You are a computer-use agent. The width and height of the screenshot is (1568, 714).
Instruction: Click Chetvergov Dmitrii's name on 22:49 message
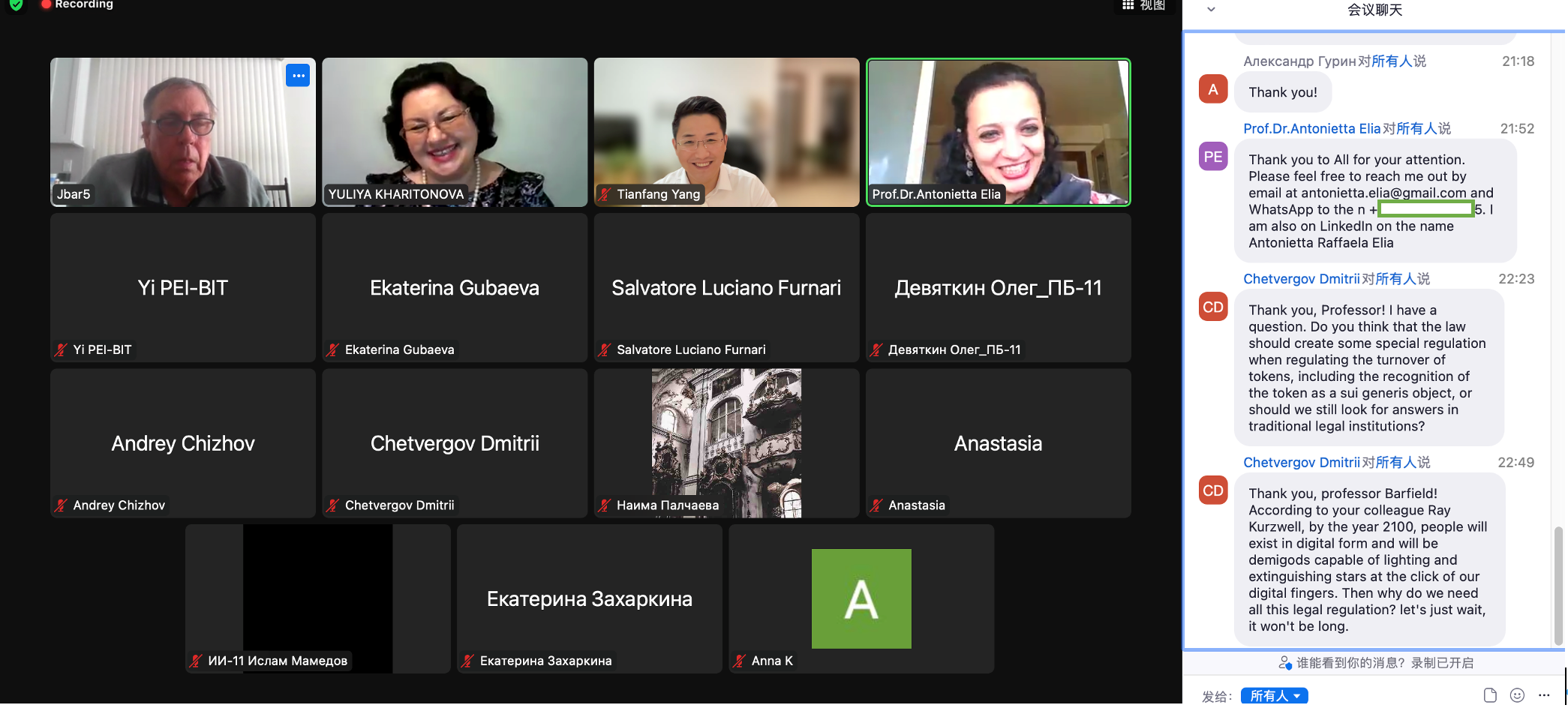click(1301, 463)
